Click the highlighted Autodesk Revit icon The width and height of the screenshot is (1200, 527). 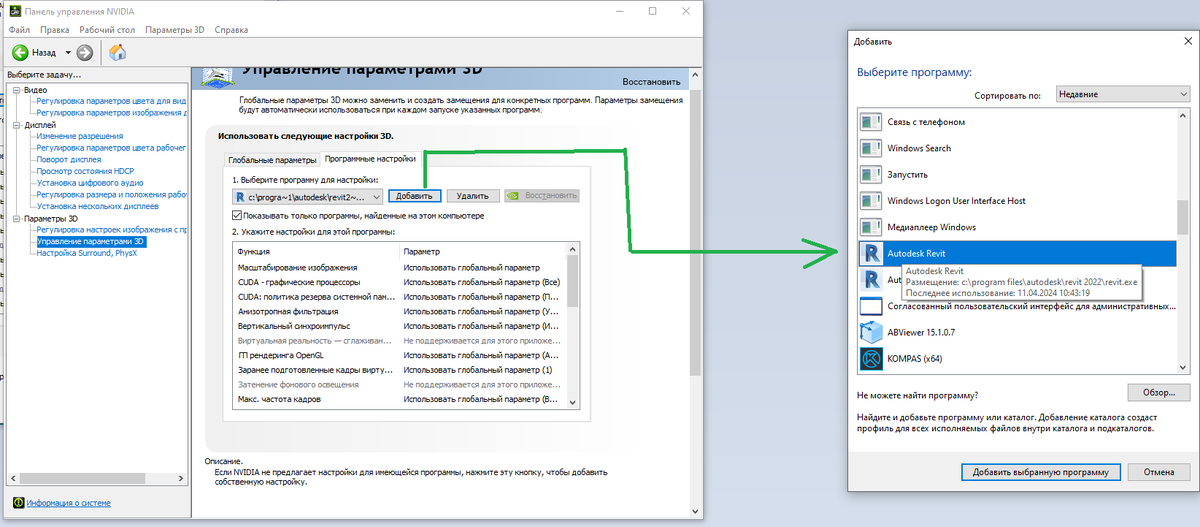(x=869, y=253)
